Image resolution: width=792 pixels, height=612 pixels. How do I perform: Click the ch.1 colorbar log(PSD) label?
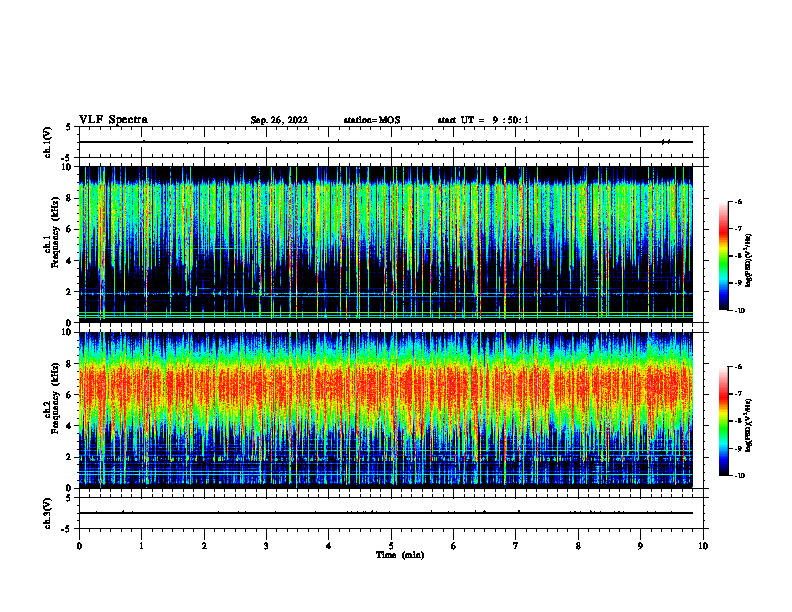click(749, 260)
